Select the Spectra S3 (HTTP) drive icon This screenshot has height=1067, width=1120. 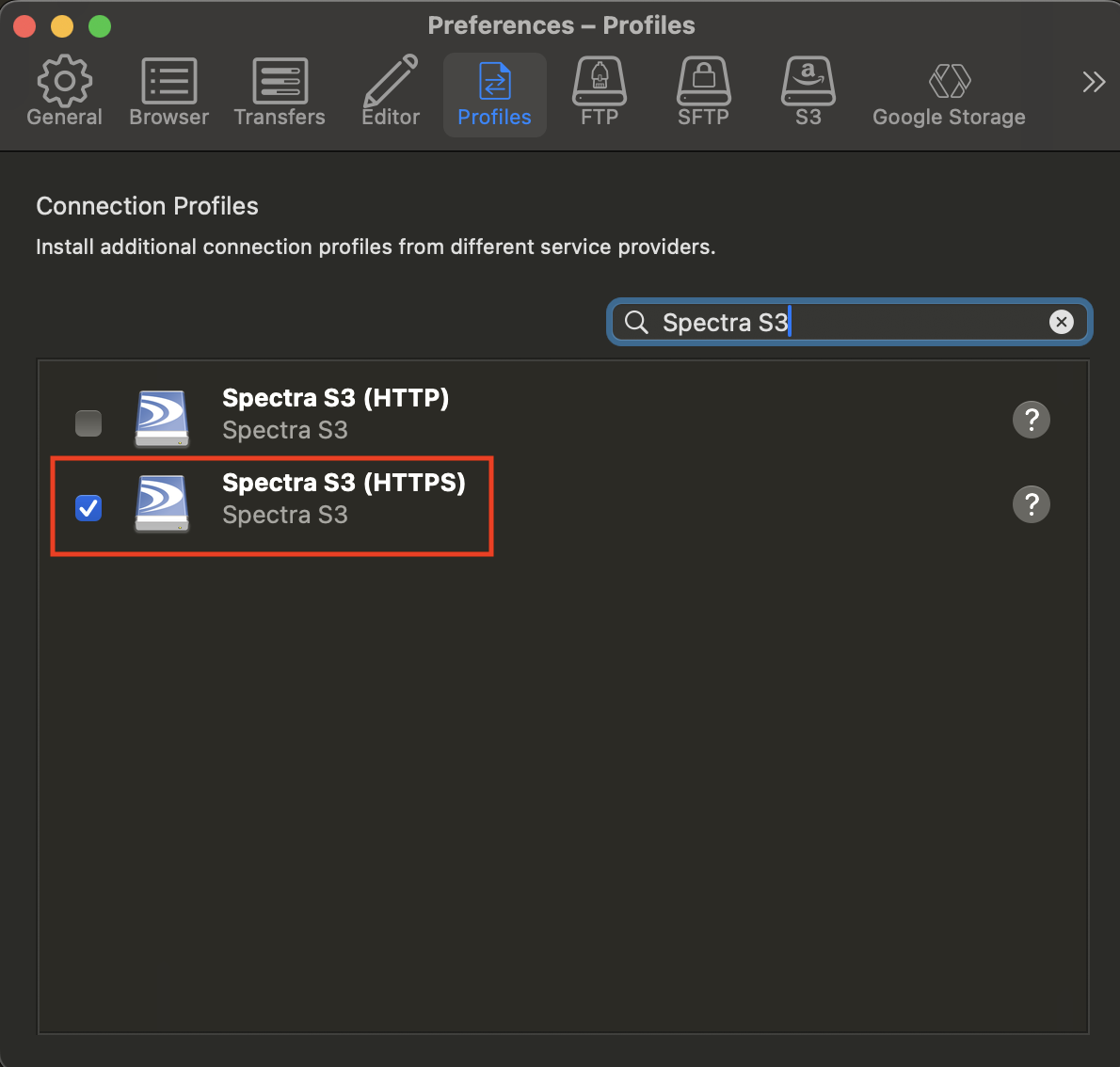click(162, 419)
